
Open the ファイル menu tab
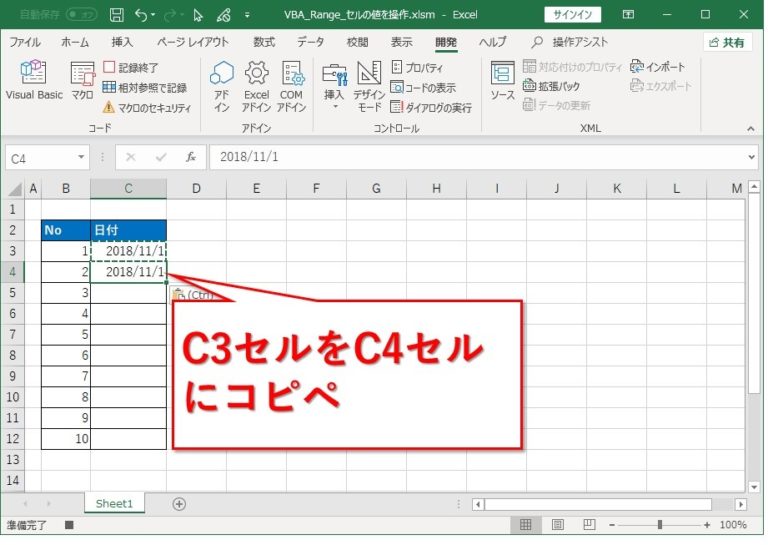(x=25, y=42)
